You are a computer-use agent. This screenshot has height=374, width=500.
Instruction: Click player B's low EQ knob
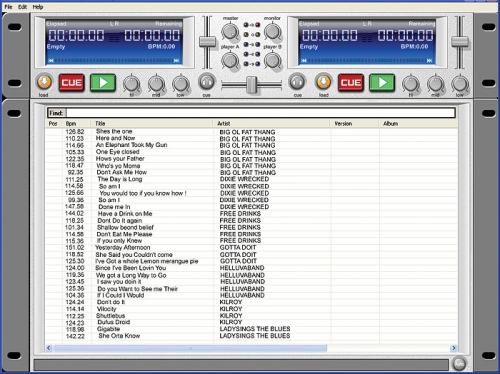460,84
